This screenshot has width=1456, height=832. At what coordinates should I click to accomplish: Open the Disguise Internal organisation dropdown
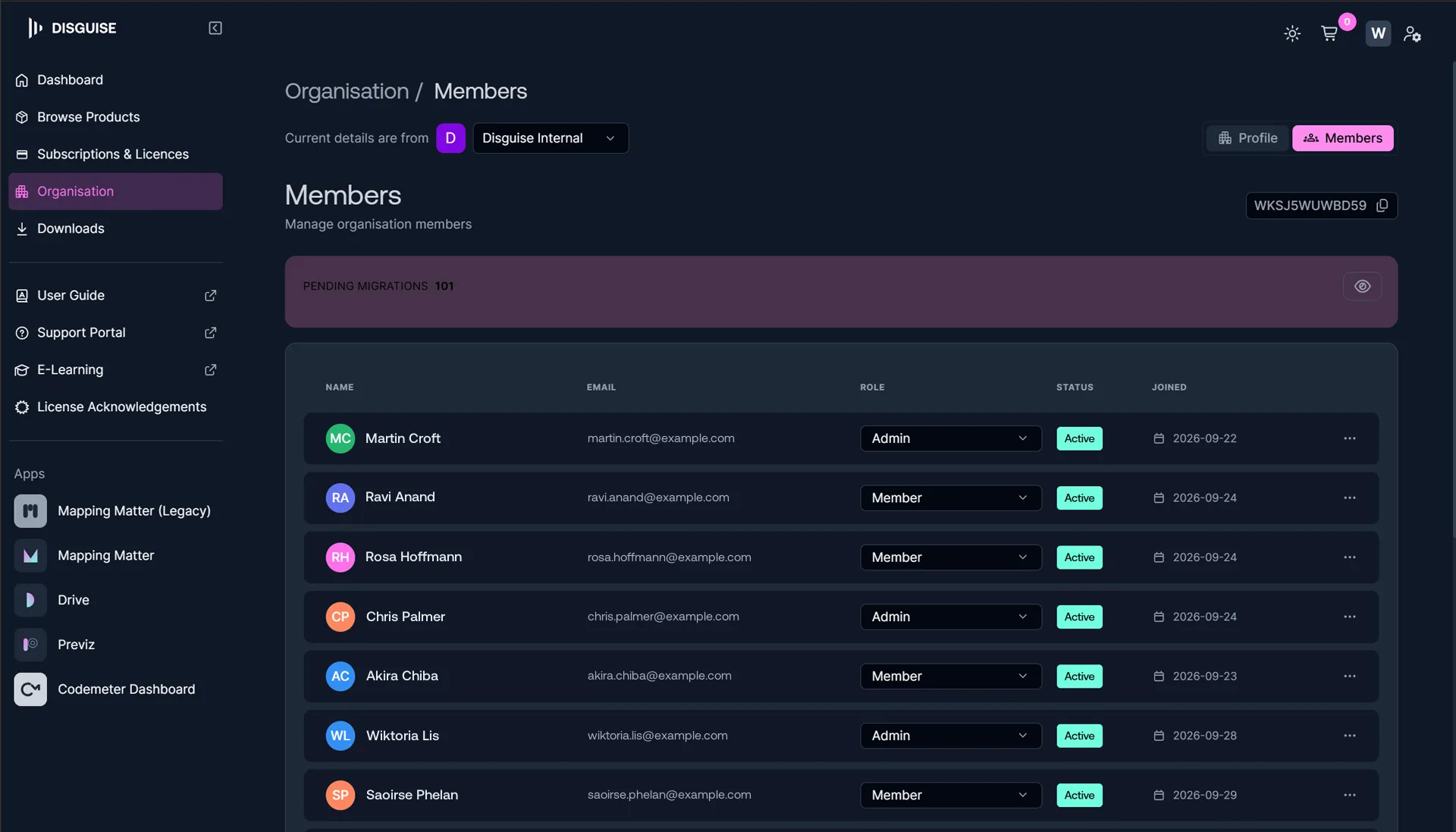tap(551, 138)
